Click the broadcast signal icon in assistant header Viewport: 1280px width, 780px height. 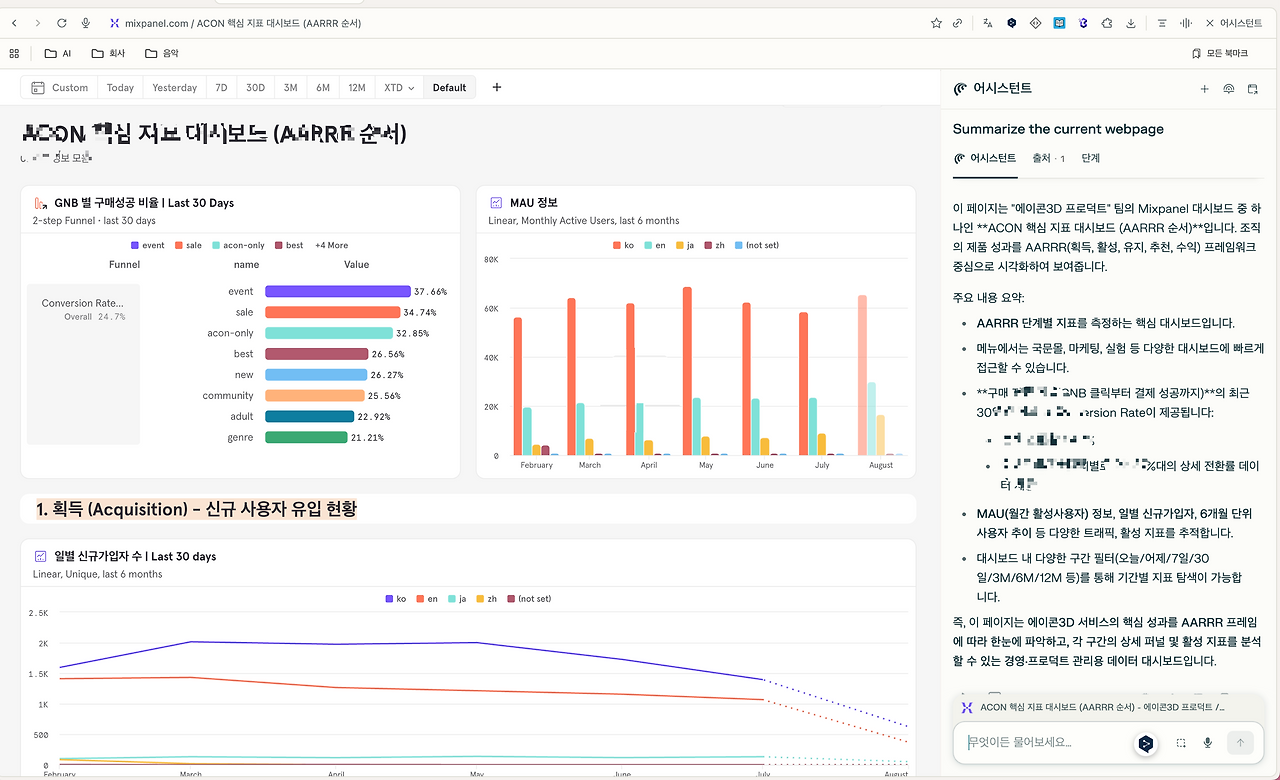[x=1229, y=89]
